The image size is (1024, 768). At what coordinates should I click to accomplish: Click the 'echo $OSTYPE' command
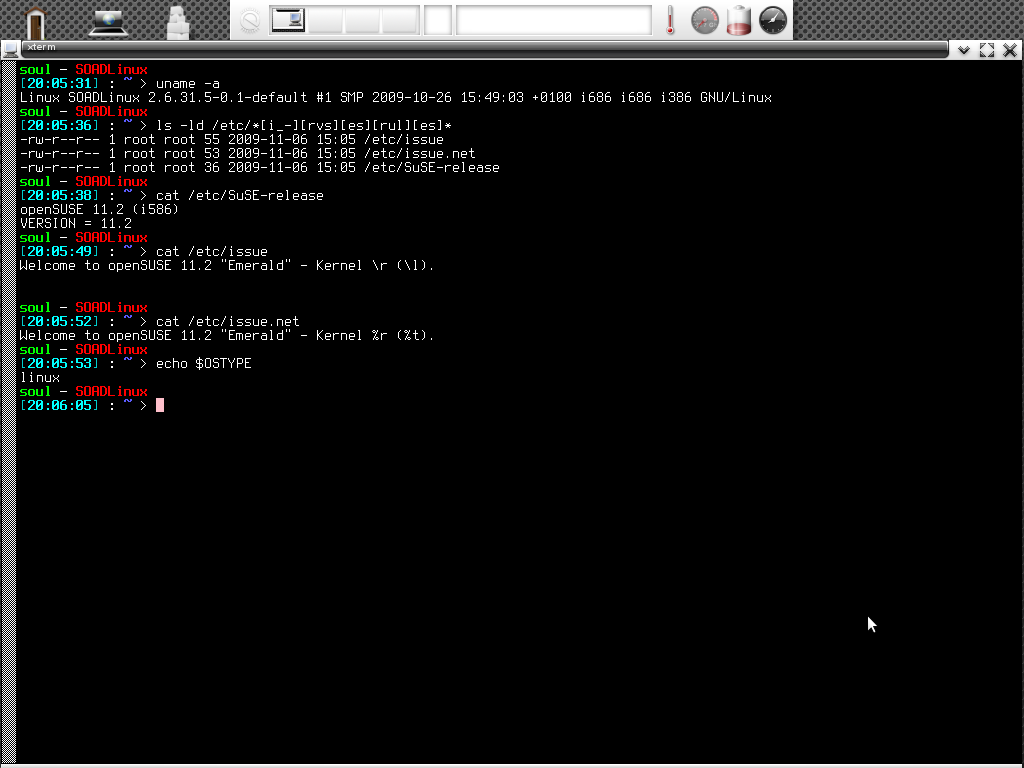tap(204, 364)
